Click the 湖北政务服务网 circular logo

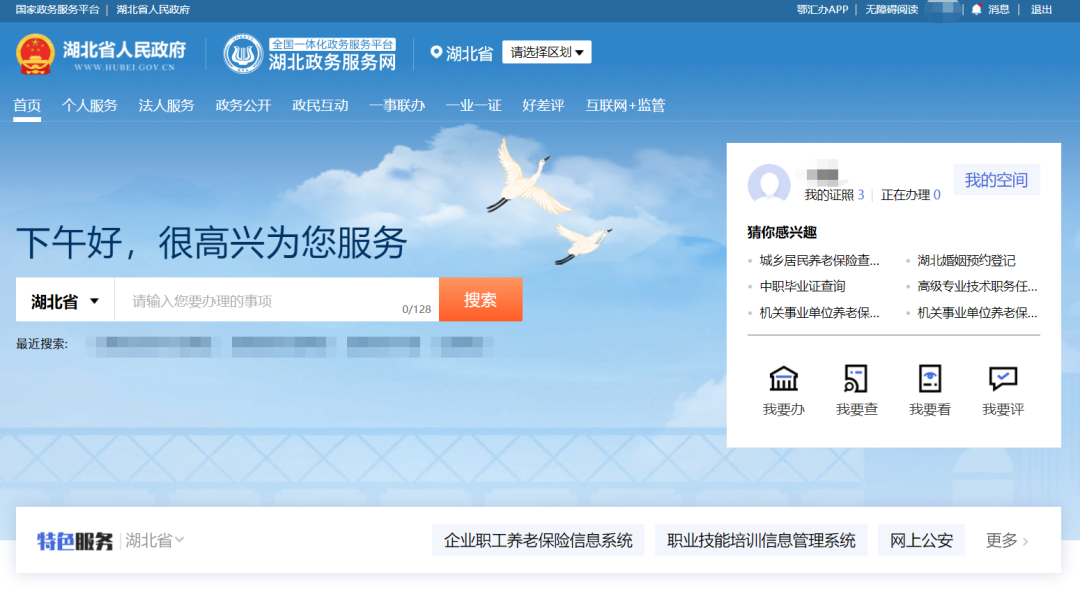(243, 54)
